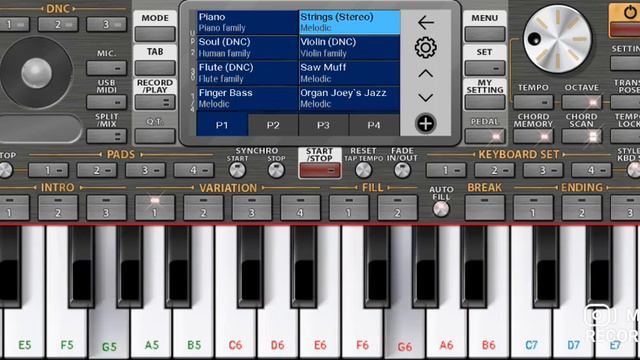Select the Violin (DNC) sound
Screen dimensions: 640x360
coord(349,48)
